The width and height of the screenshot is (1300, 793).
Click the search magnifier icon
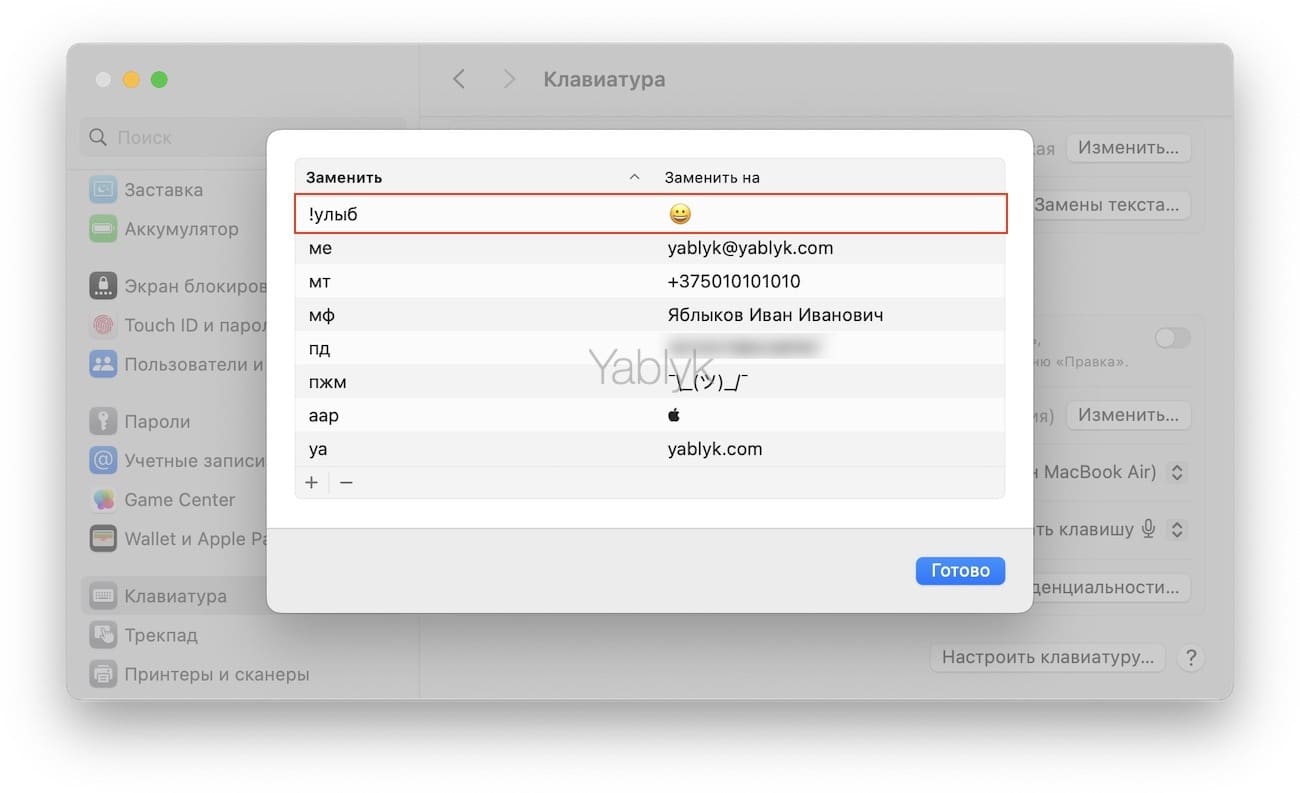98,137
